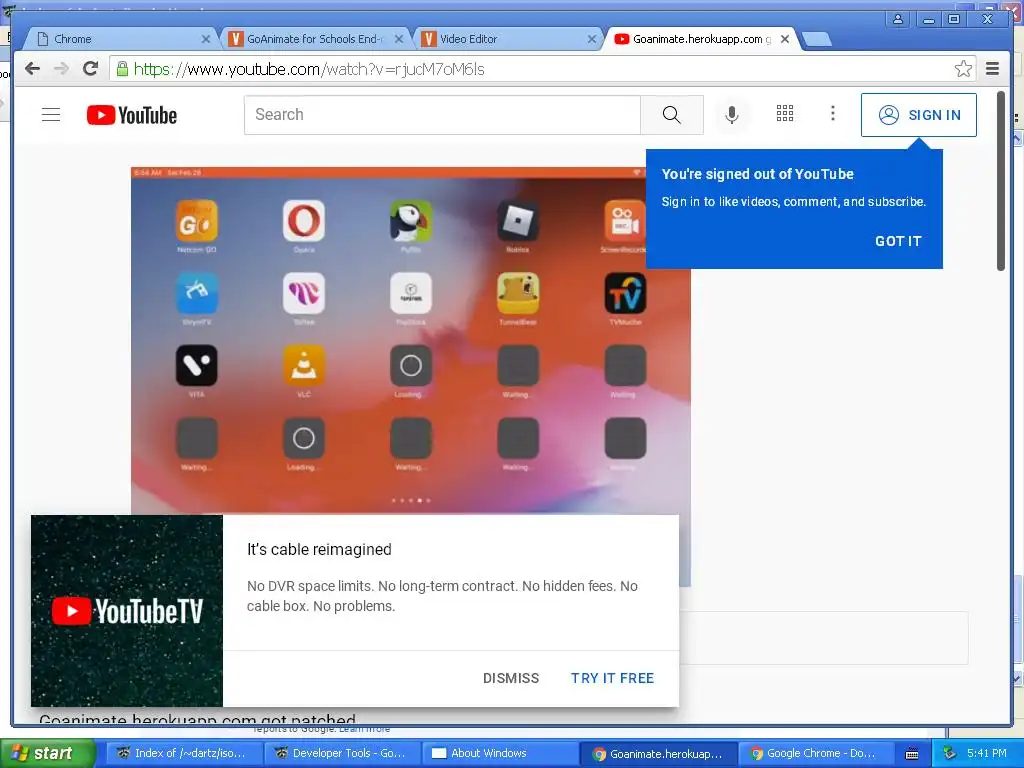The height and width of the screenshot is (768, 1024).
Task: Click the SIGN IN button
Action: pos(919,115)
